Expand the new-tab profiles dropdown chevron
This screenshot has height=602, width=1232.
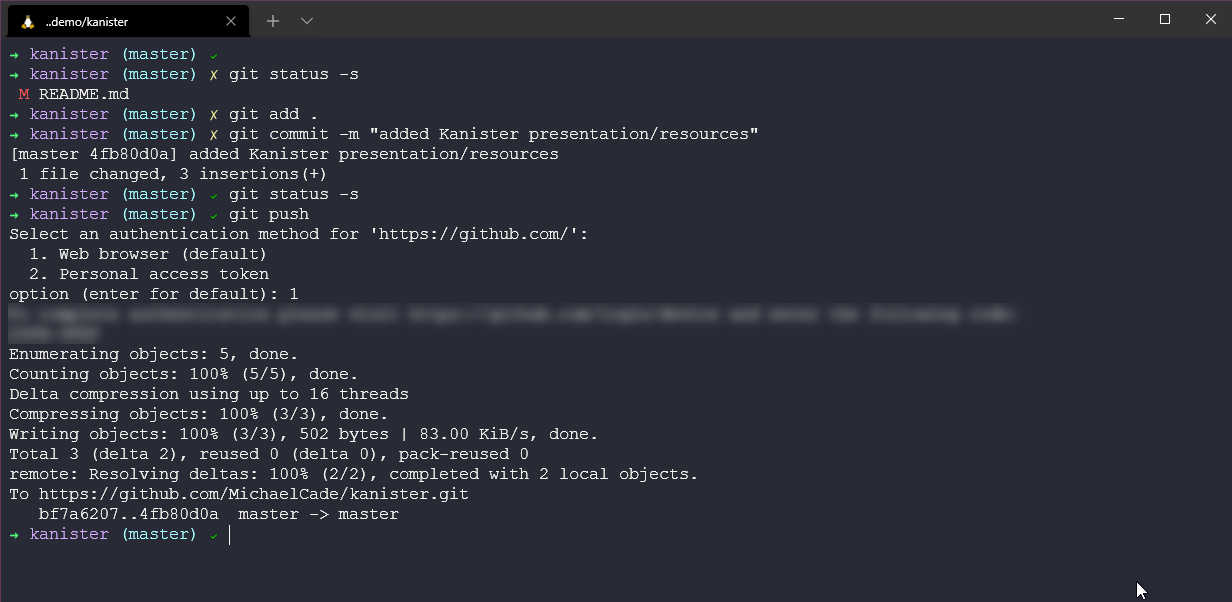click(x=307, y=21)
